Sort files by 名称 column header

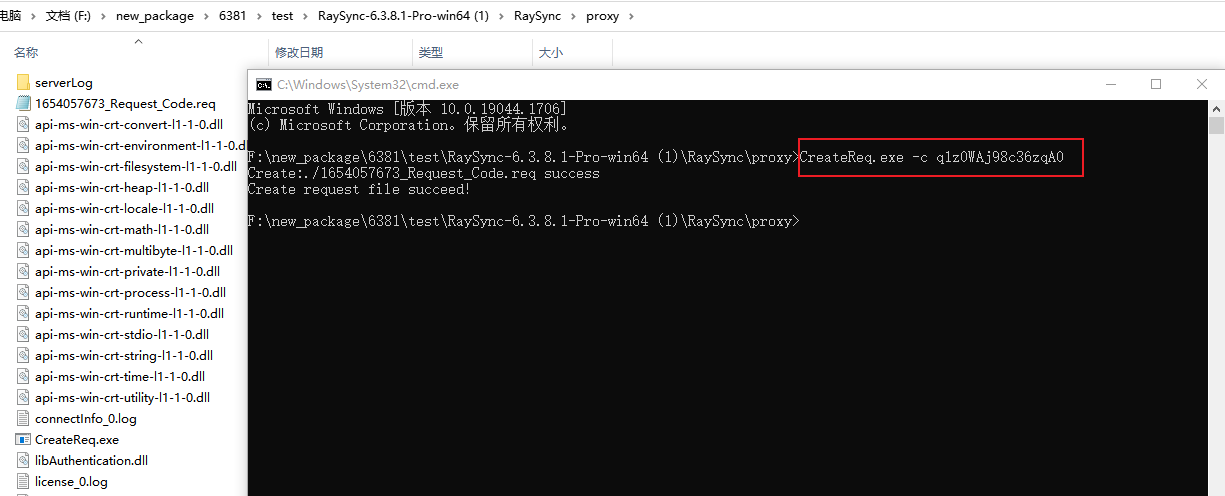(26, 53)
